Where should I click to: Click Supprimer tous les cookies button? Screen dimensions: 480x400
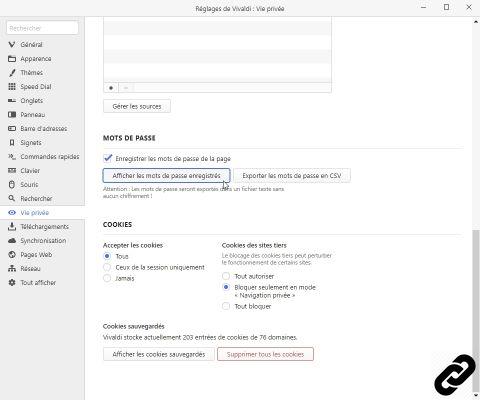(x=265, y=354)
